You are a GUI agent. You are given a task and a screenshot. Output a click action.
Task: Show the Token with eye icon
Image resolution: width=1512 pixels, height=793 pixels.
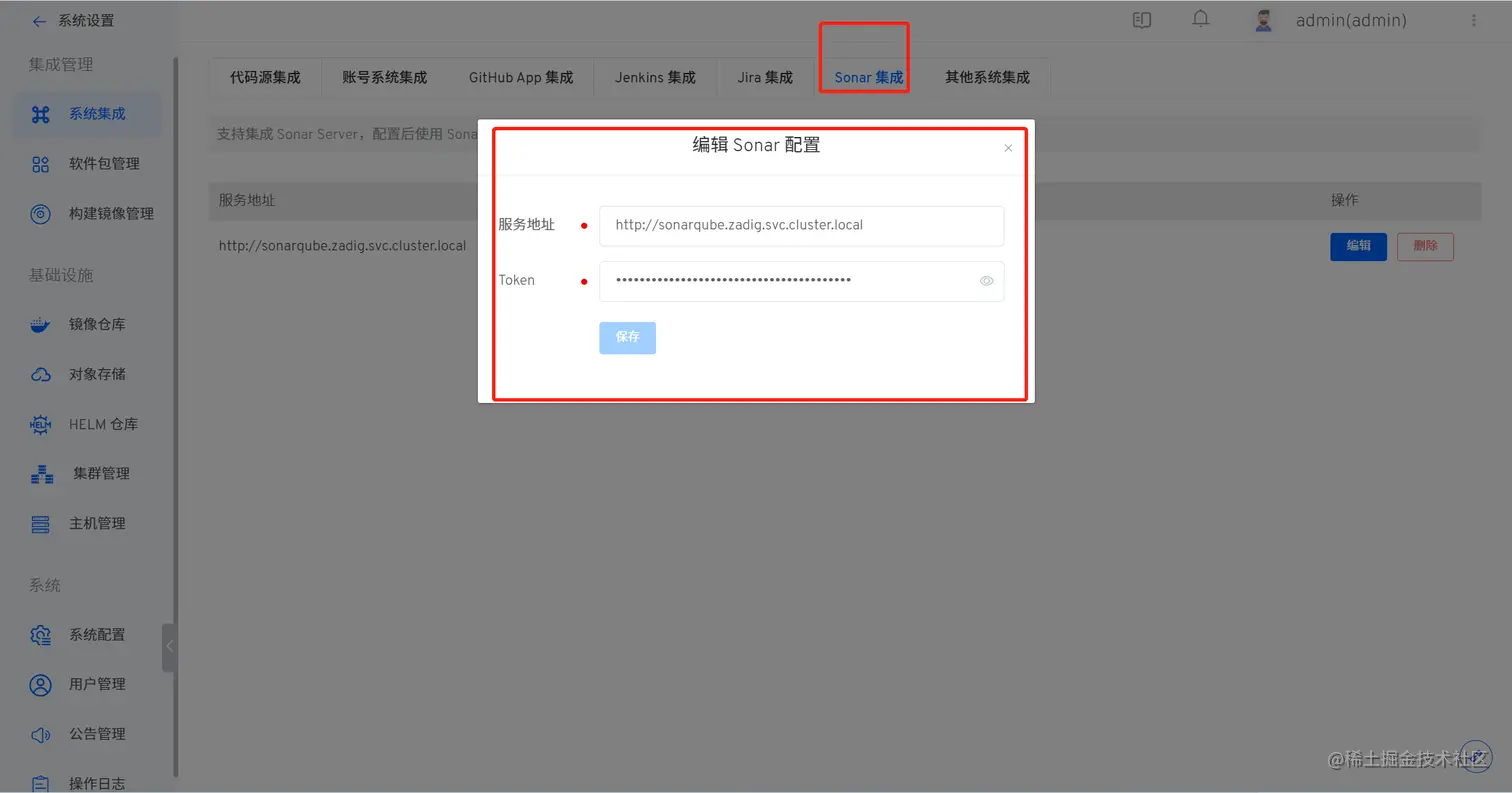coord(986,281)
